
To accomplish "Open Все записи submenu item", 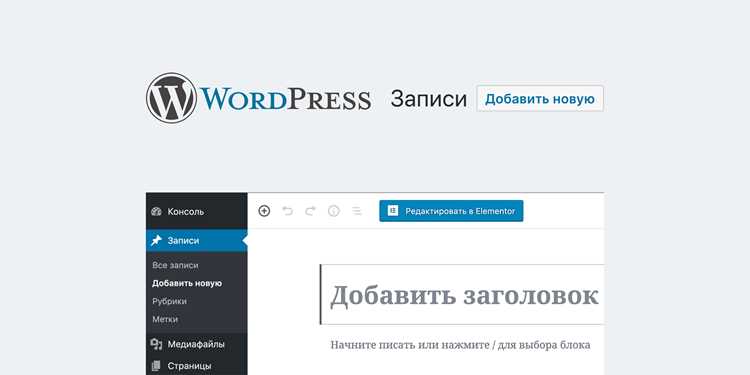I will pos(176,265).
